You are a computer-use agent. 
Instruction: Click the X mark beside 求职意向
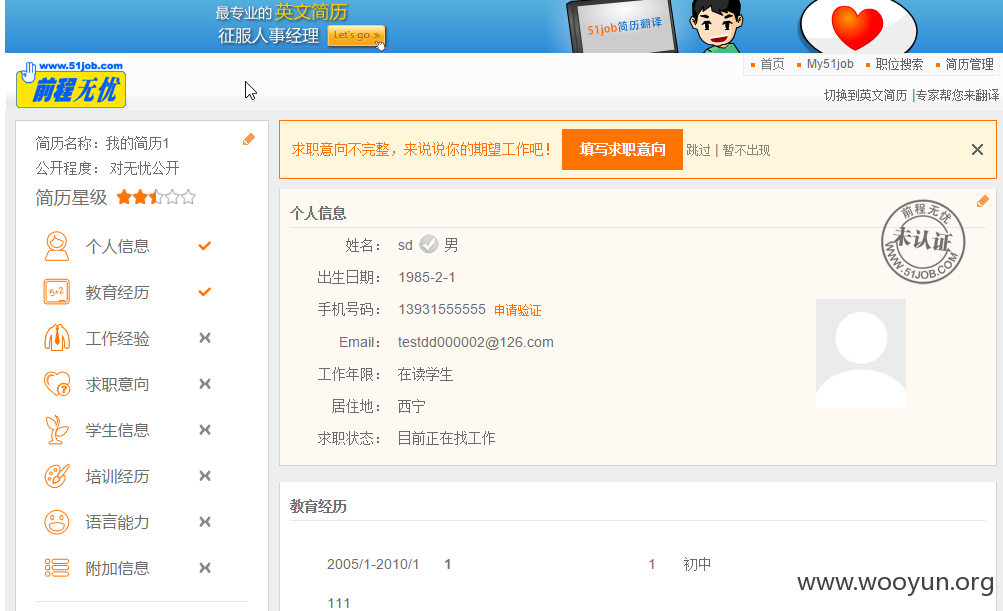pyautogui.click(x=205, y=384)
